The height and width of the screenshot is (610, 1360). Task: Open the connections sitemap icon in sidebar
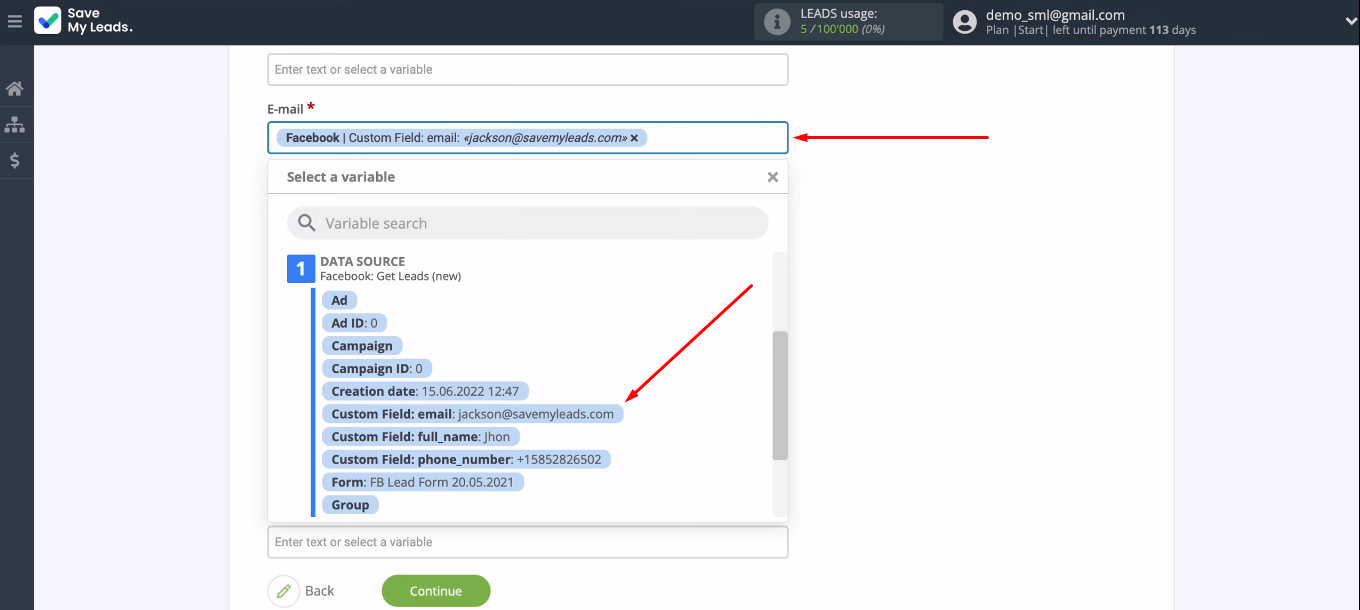(15, 125)
